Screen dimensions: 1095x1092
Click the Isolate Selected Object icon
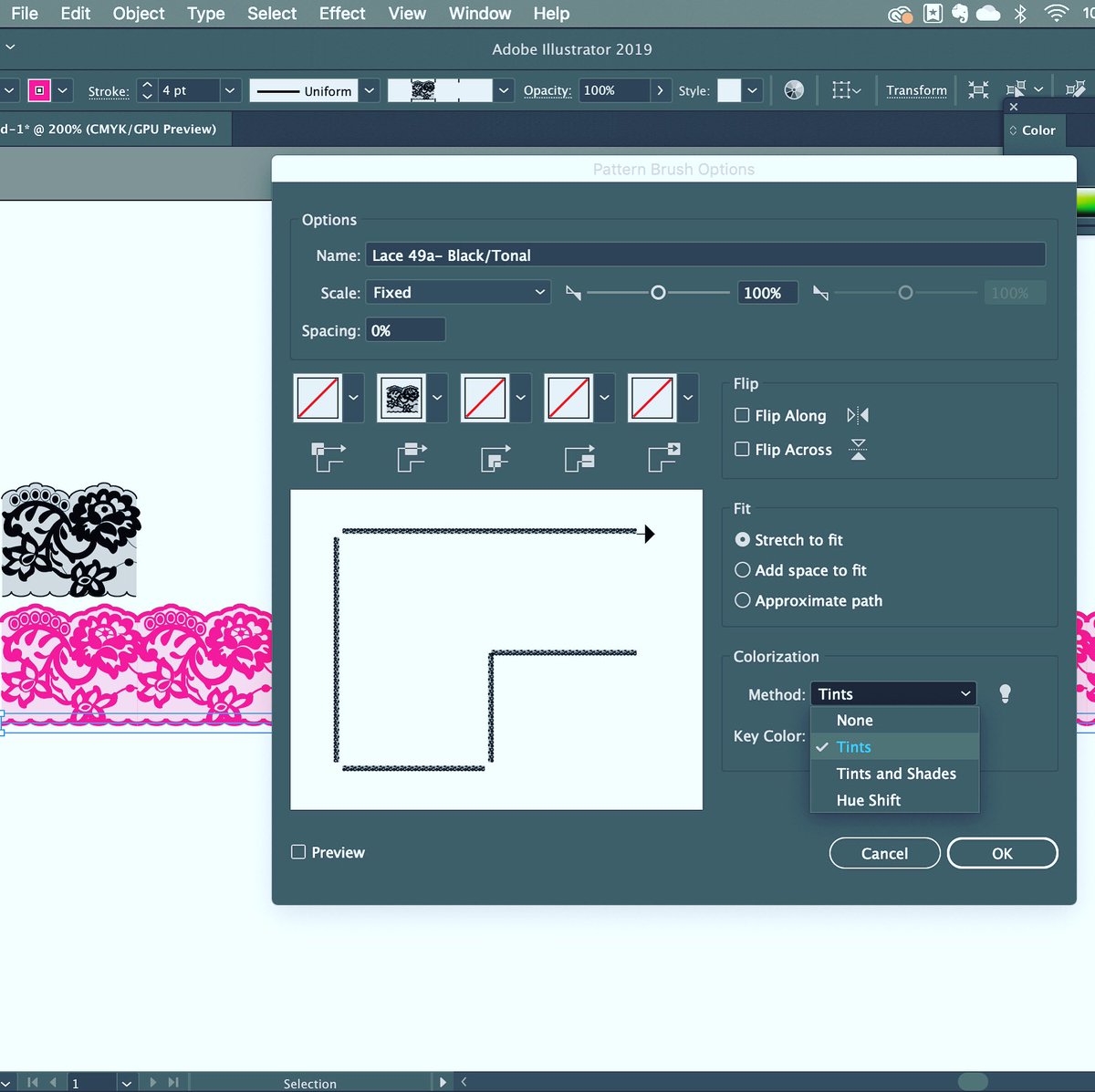(x=978, y=90)
